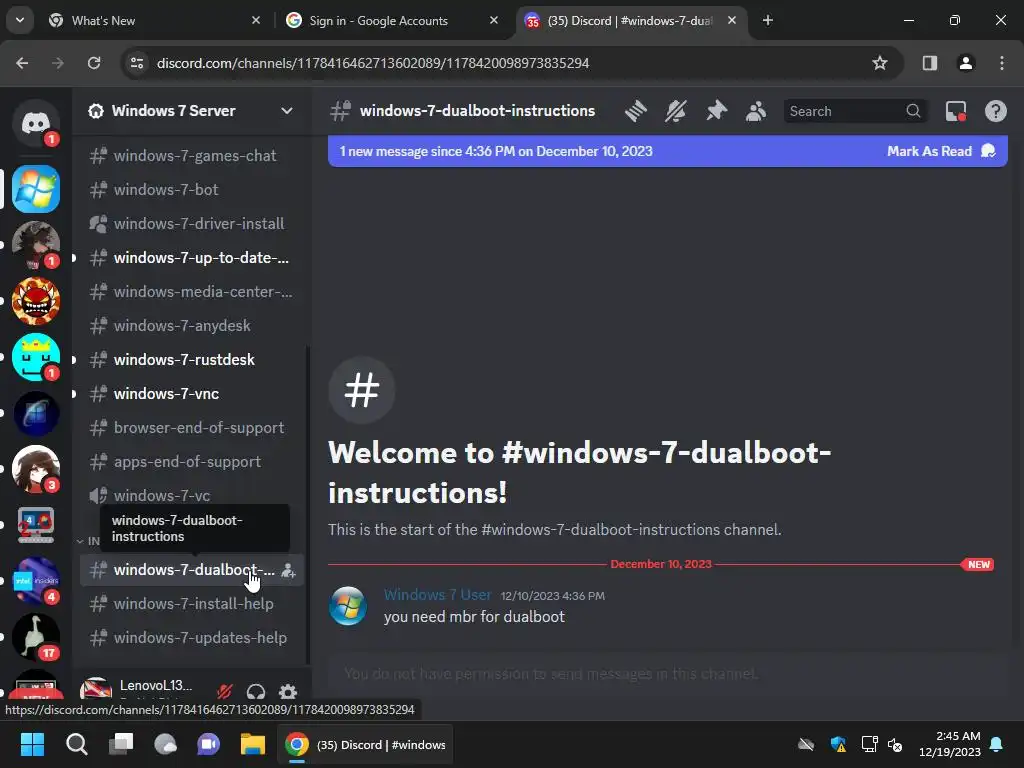Click the channel list scrollbar
1024x768 pixels.
pos(308,503)
